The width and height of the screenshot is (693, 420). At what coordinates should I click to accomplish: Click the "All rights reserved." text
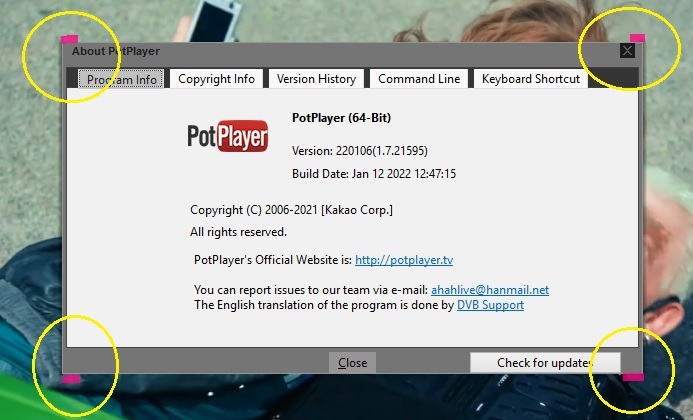click(238, 232)
